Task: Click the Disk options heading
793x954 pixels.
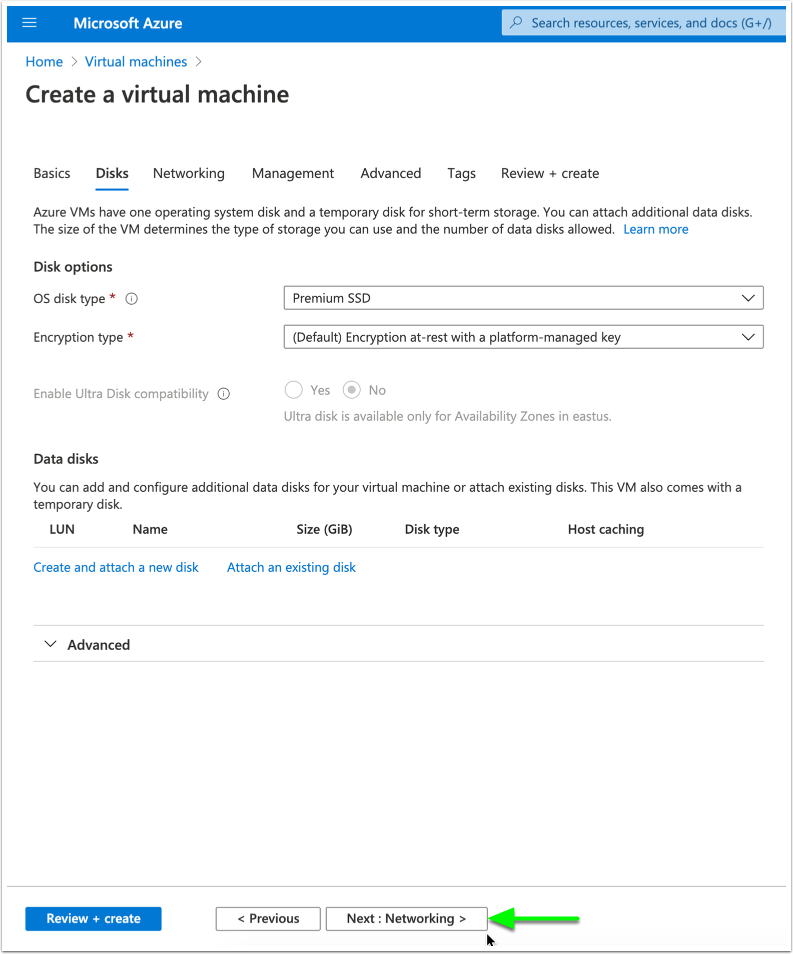Action: point(73,267)
